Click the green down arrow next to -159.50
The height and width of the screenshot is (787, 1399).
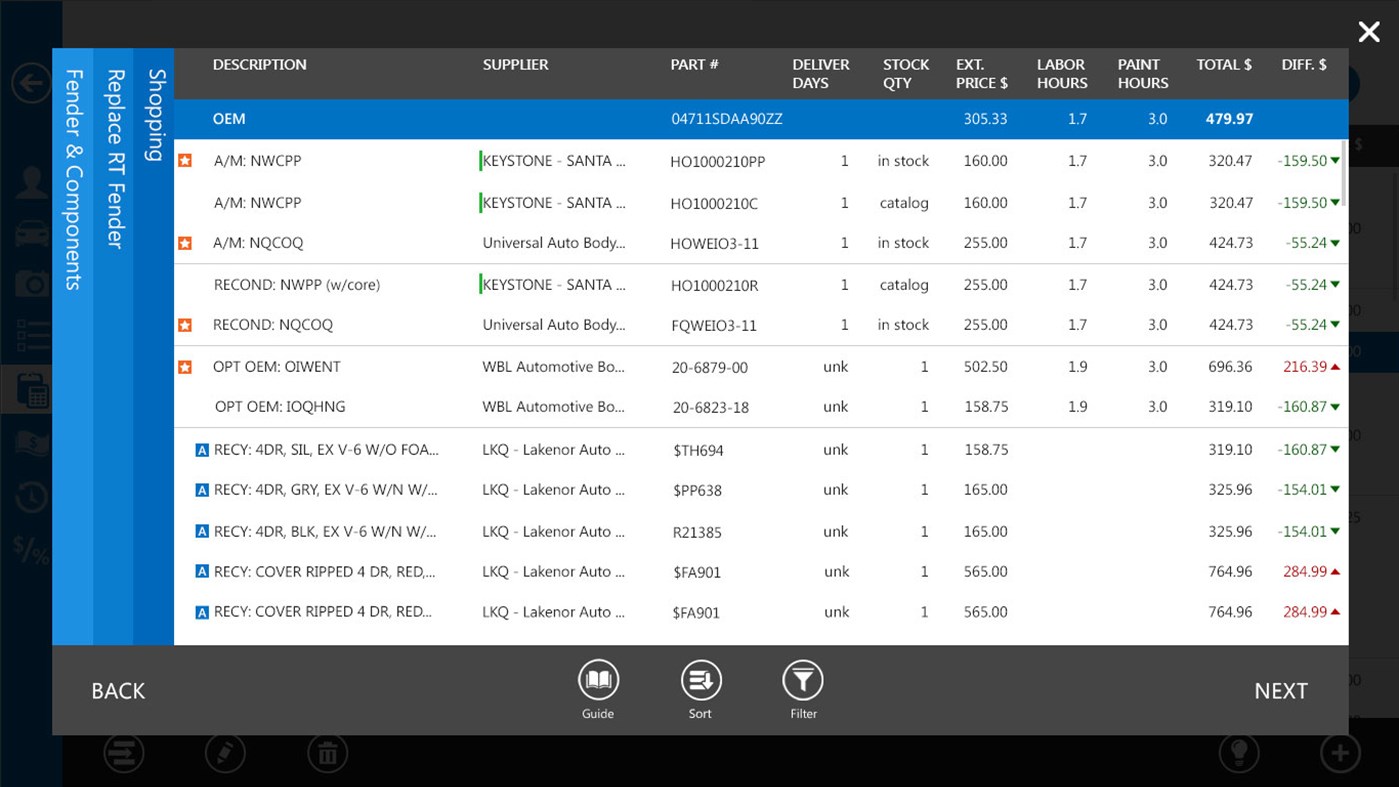(x=1336, y=161)
